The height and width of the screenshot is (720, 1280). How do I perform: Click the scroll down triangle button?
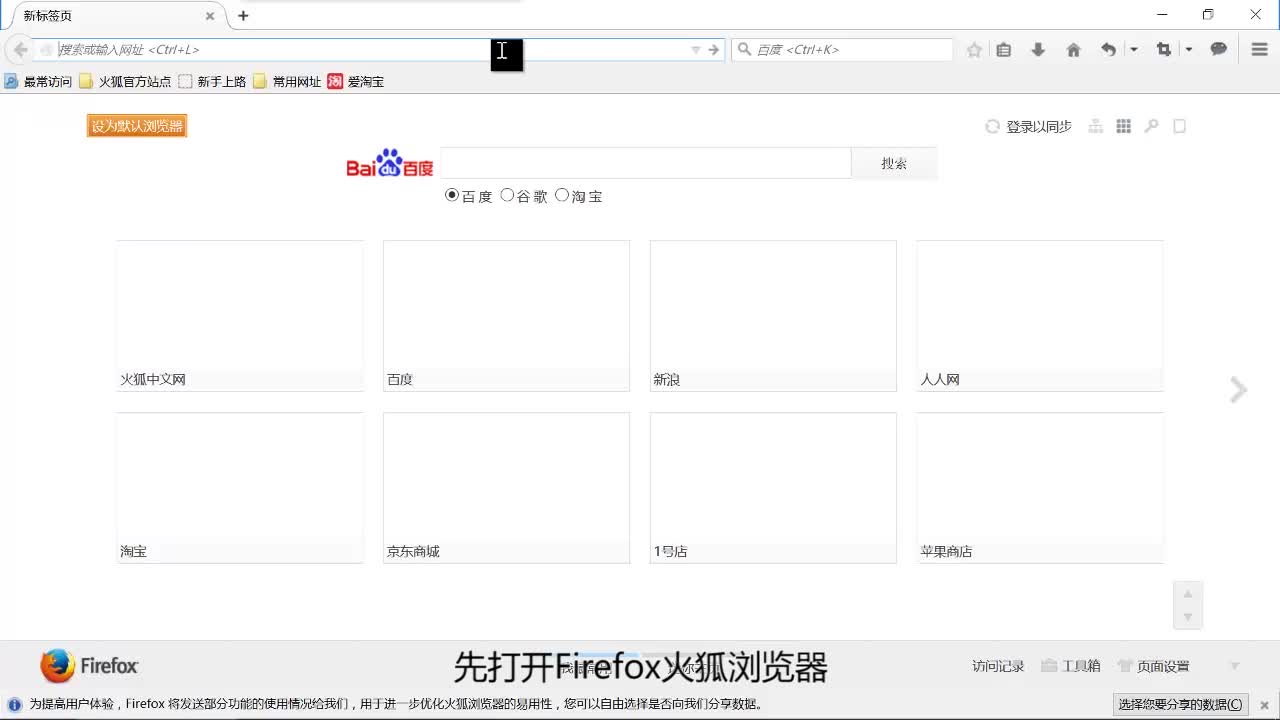pyautogui.click(x=1188, y=617)
